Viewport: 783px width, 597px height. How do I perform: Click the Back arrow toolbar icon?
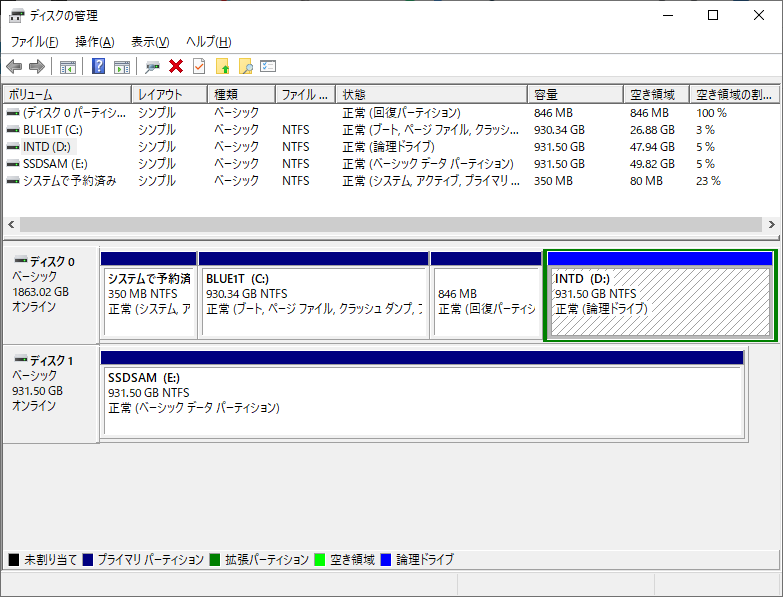[14, 67]
